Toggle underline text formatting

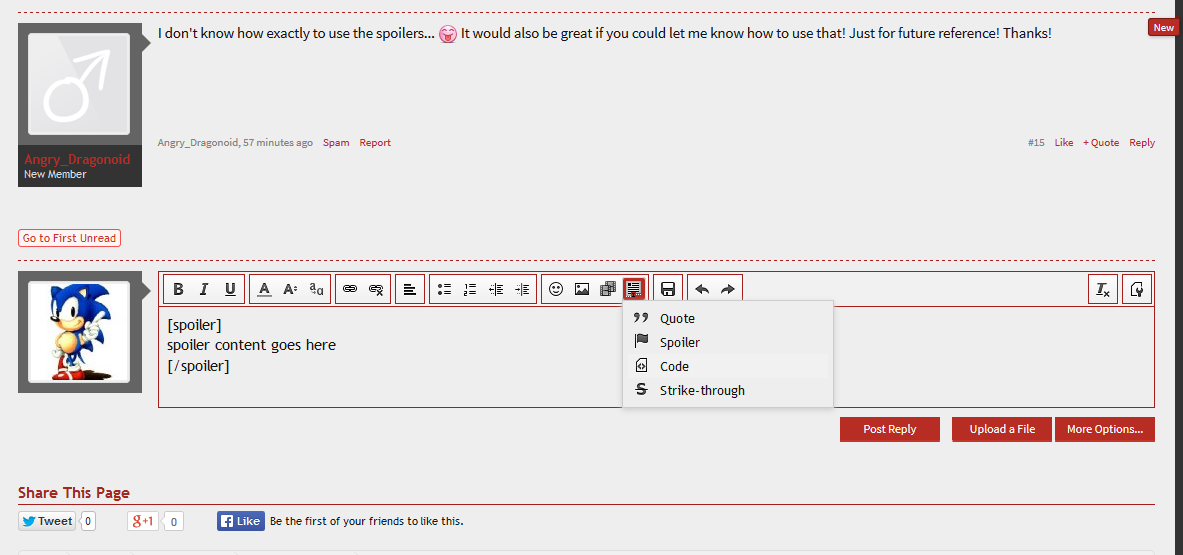point(230,289)
